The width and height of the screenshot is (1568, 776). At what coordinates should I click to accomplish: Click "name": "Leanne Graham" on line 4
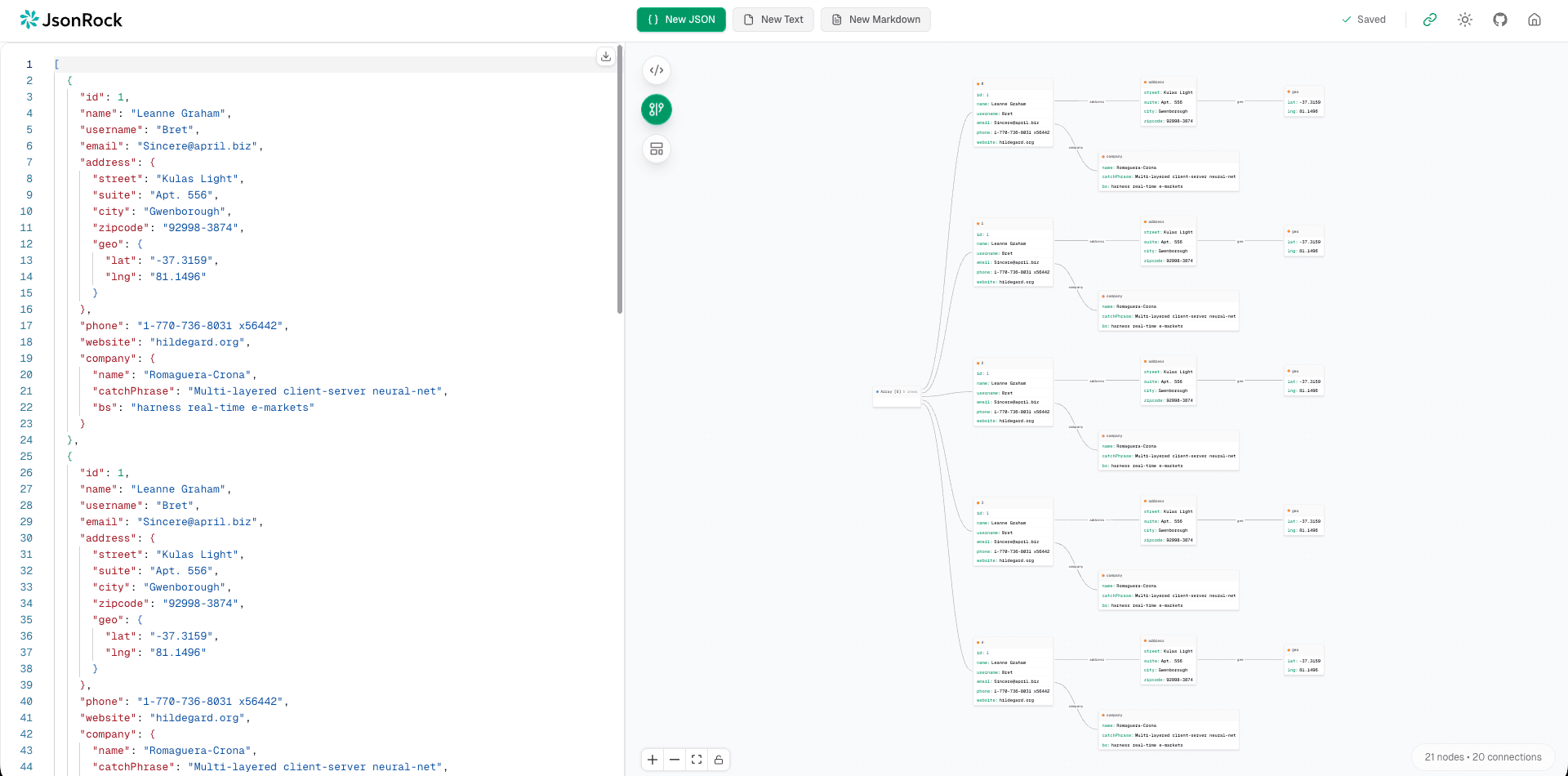pos(156,114)
